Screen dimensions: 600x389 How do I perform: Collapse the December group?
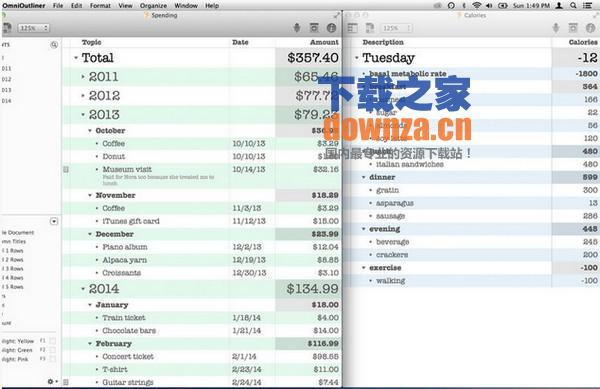(90, 234)
